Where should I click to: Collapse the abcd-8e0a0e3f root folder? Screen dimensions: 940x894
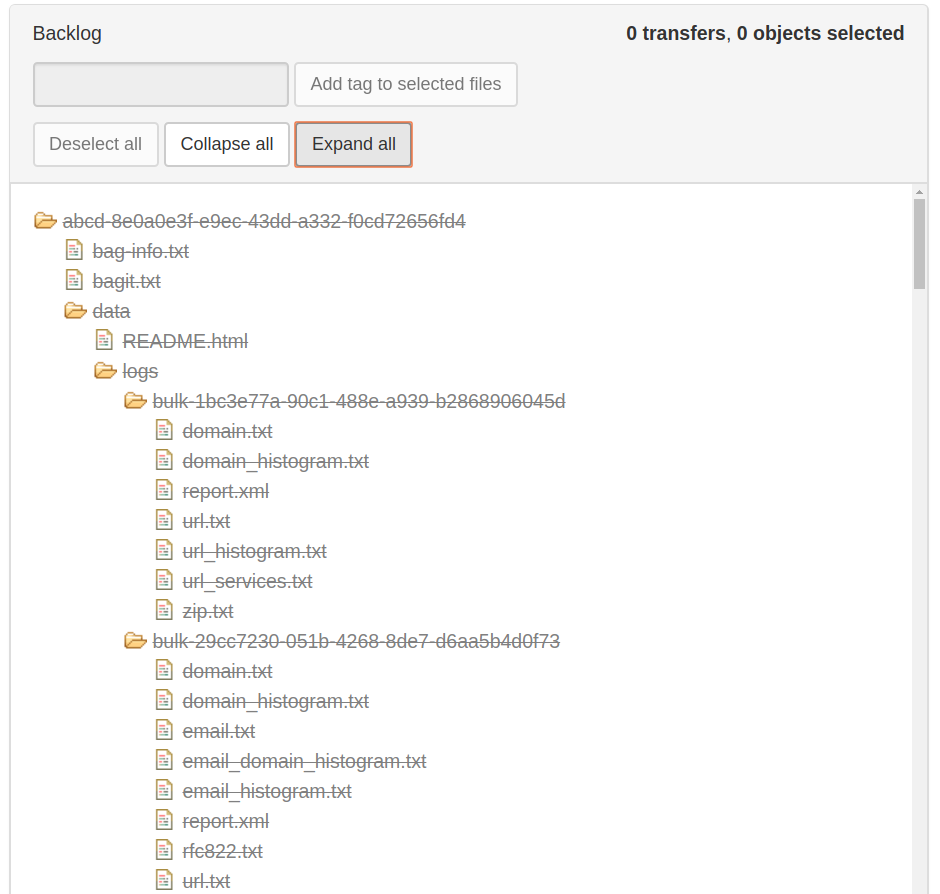coord(45,221)
